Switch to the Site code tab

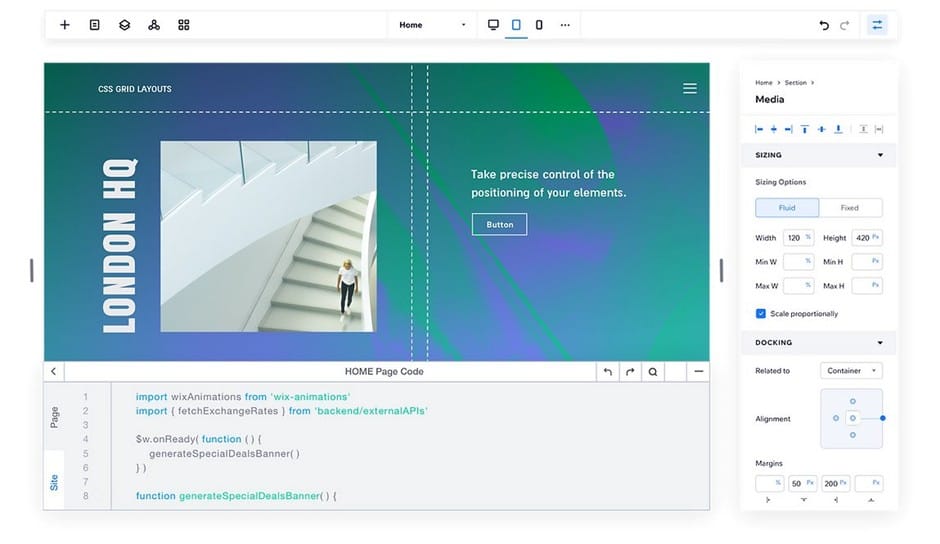pos(54,483)
